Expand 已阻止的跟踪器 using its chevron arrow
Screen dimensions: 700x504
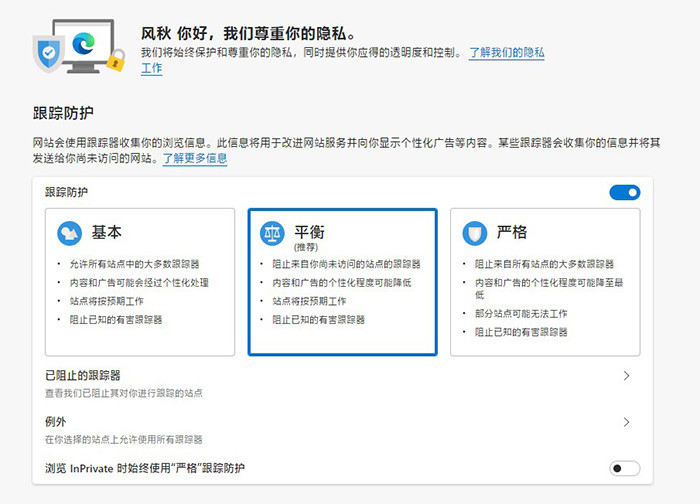(626, 376)
